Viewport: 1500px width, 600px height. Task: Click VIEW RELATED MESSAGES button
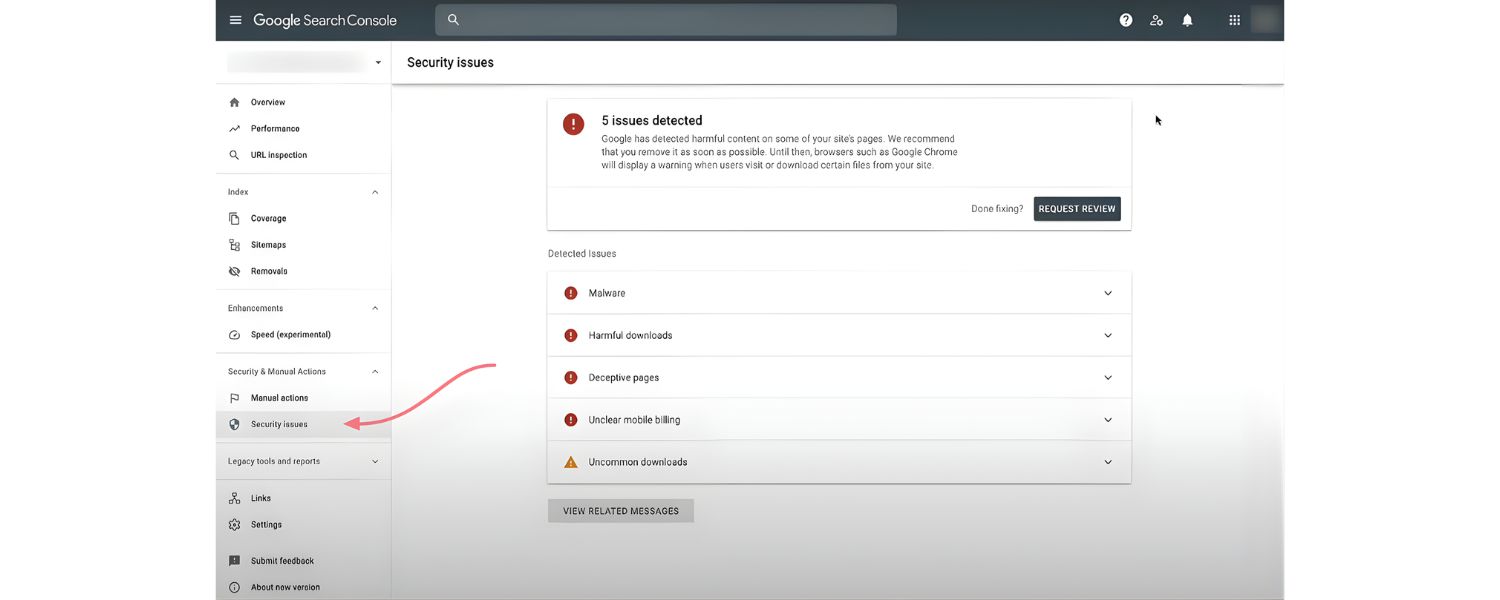620,510
